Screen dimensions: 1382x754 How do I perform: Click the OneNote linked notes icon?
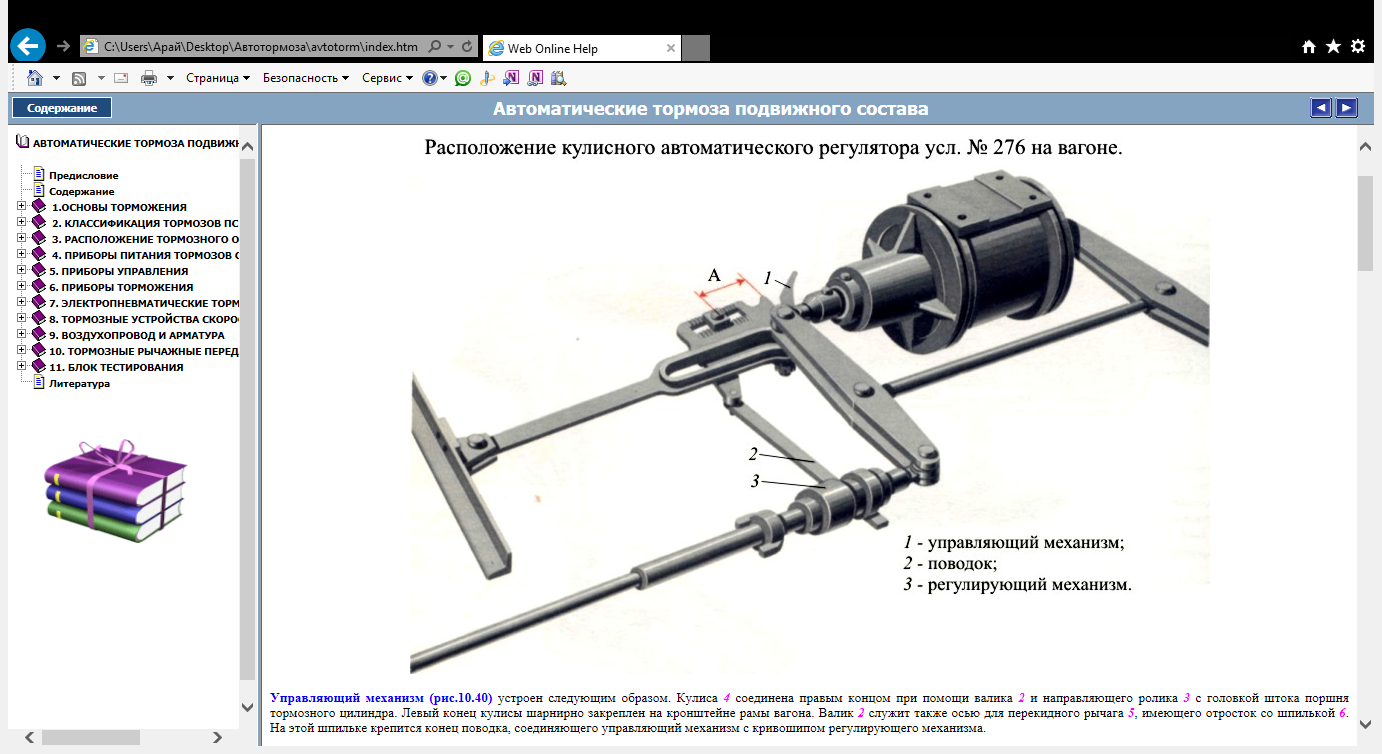535,78
